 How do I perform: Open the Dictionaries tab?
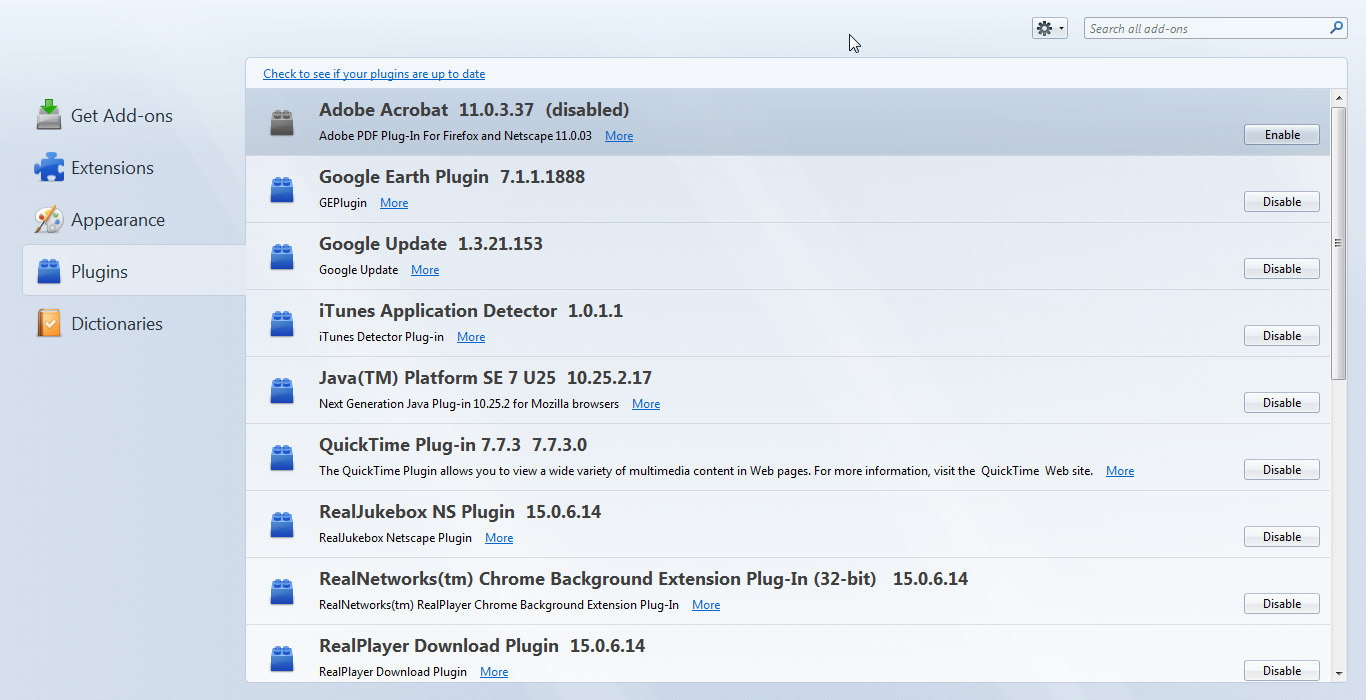coord(134,324)
